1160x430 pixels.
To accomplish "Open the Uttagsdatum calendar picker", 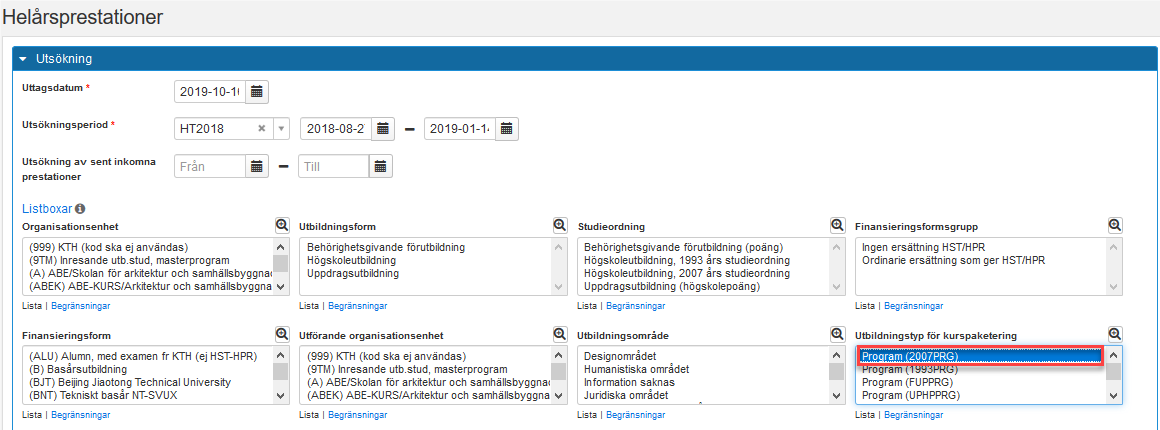I will coord(257,92).
